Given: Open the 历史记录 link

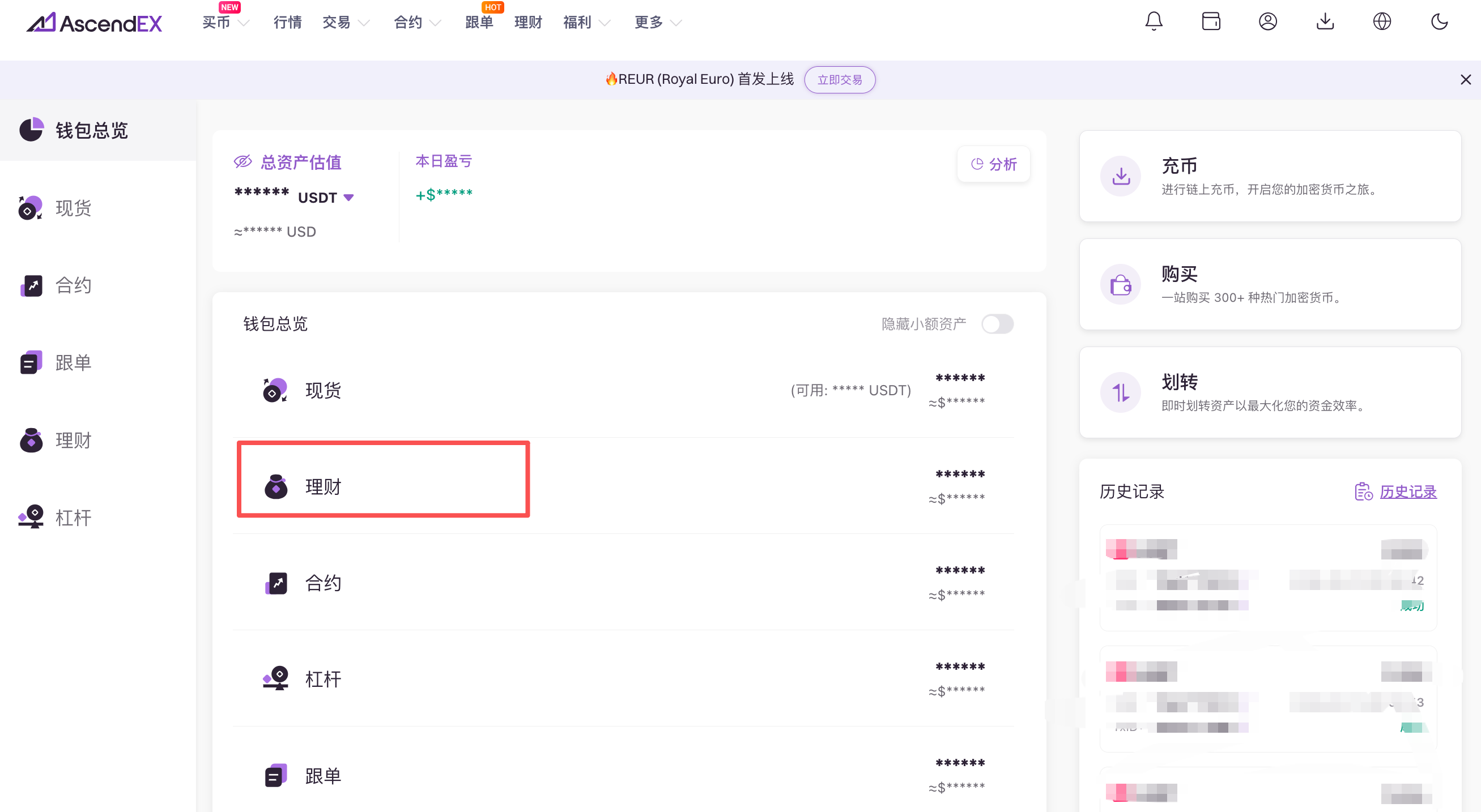Looking at the screenshot, I should coord(1407,492).
